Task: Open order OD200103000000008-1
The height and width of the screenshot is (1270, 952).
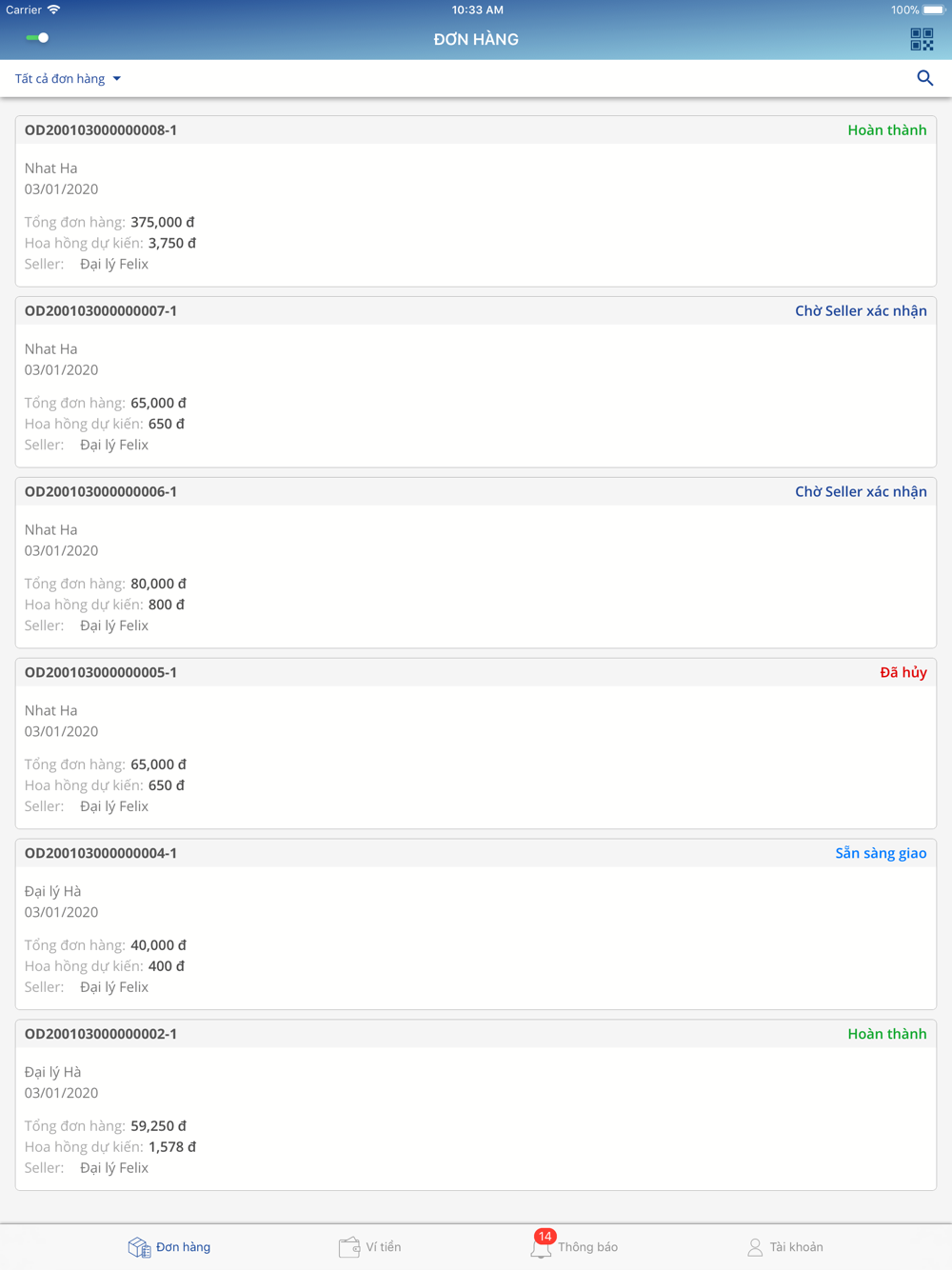Action: [x=476, y=201]
